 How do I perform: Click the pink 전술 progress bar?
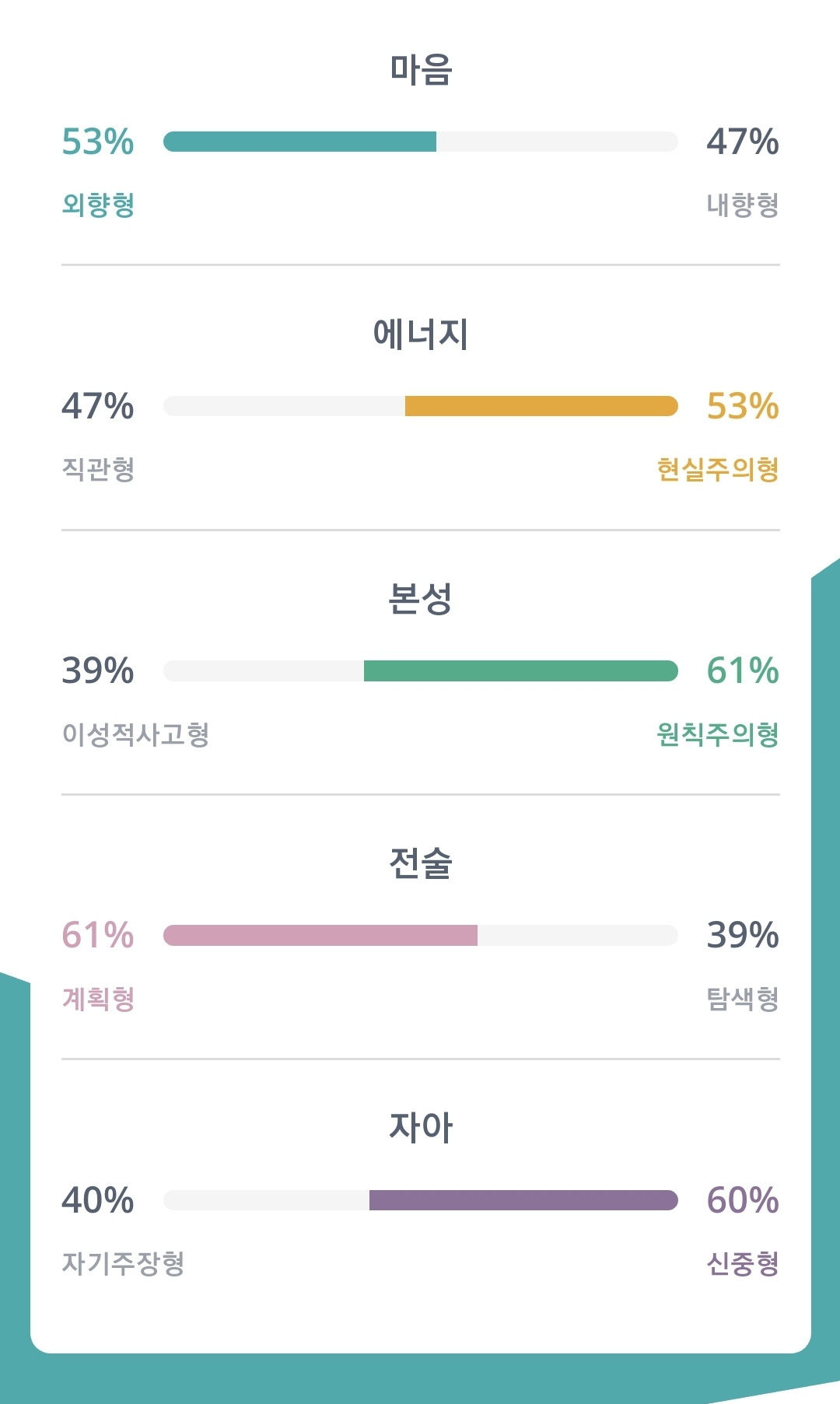point(421,935)
